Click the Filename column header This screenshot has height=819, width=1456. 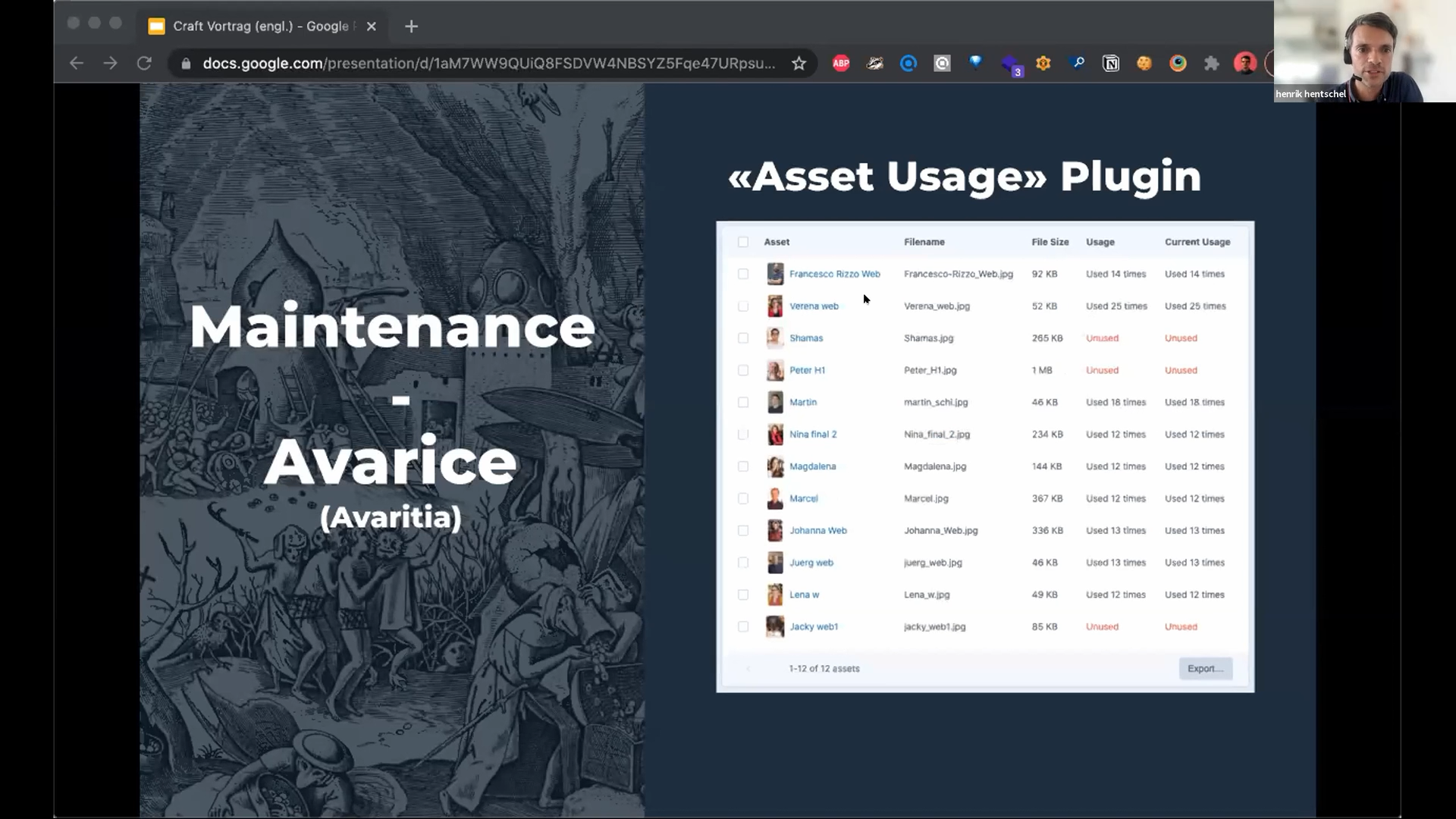(x=924, y=242)
